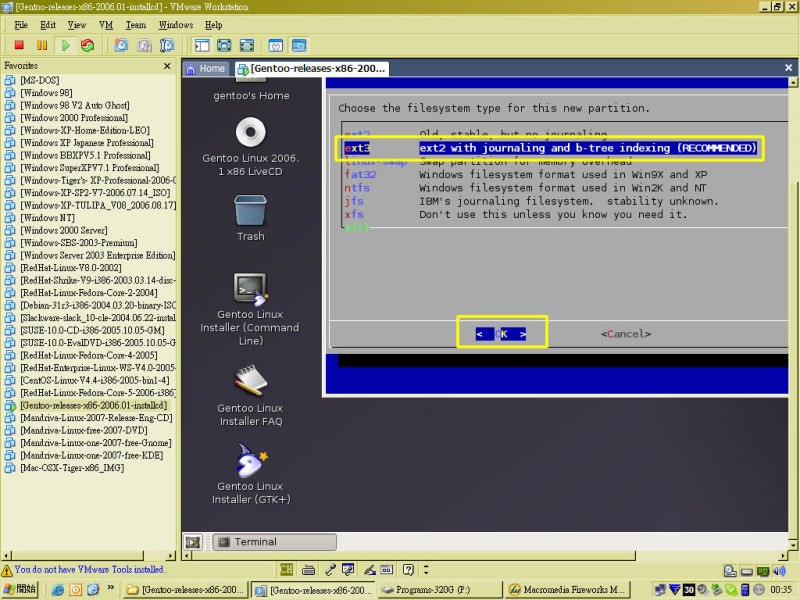Click the system tray clock 00:35
The width and height of the screenshot is (800, 600).
[781, 590]
